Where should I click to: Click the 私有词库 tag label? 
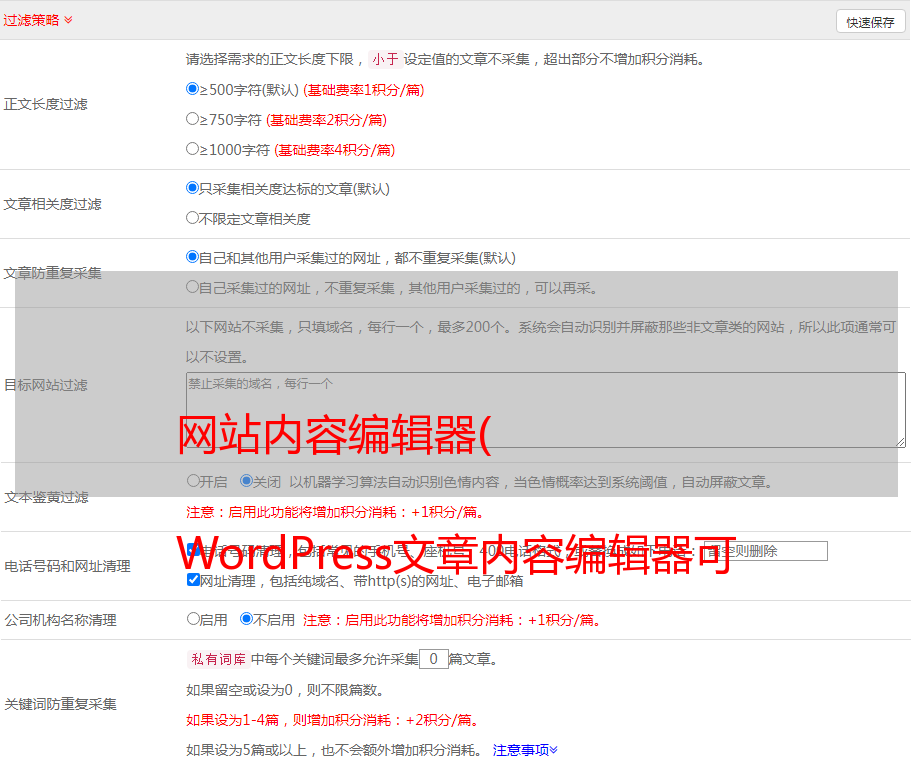[x=219, y=659]
